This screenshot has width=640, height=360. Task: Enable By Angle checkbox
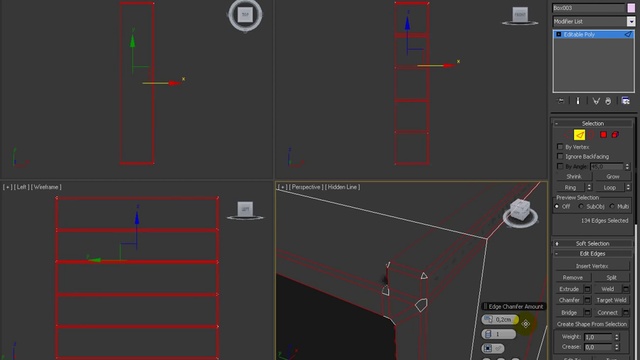560,167
